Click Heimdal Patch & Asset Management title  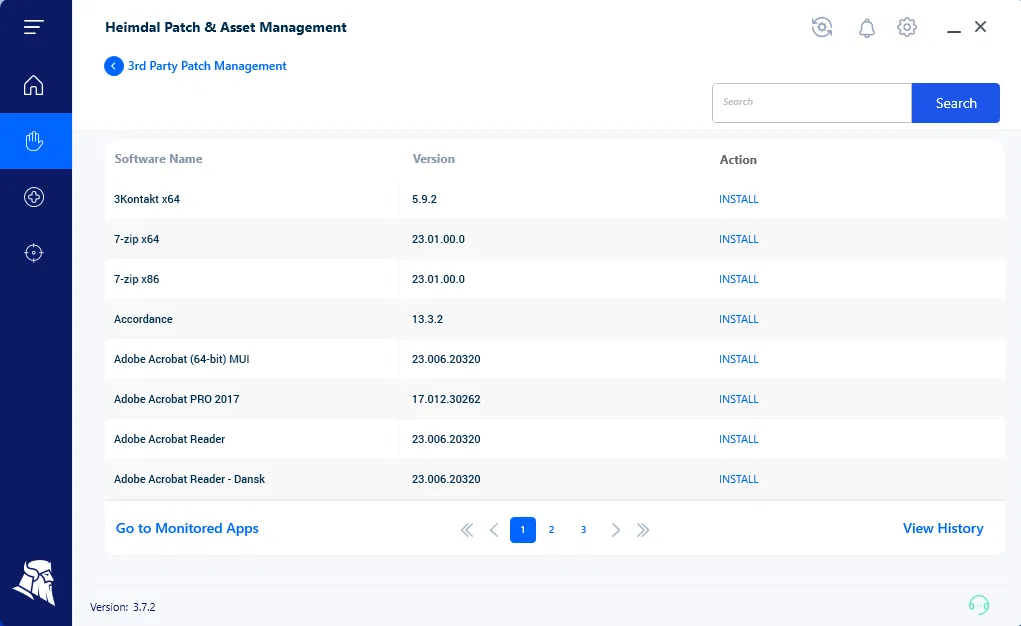226,27
